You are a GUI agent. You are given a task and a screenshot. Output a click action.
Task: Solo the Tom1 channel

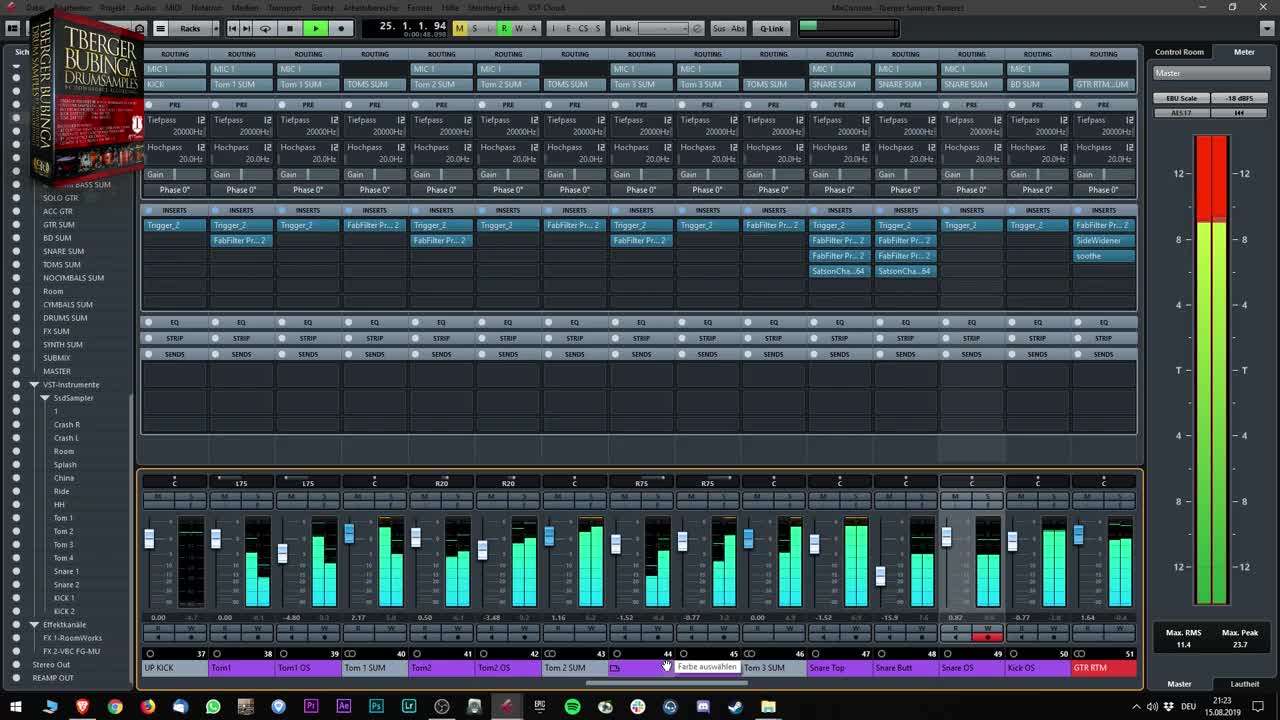(257, 496)
